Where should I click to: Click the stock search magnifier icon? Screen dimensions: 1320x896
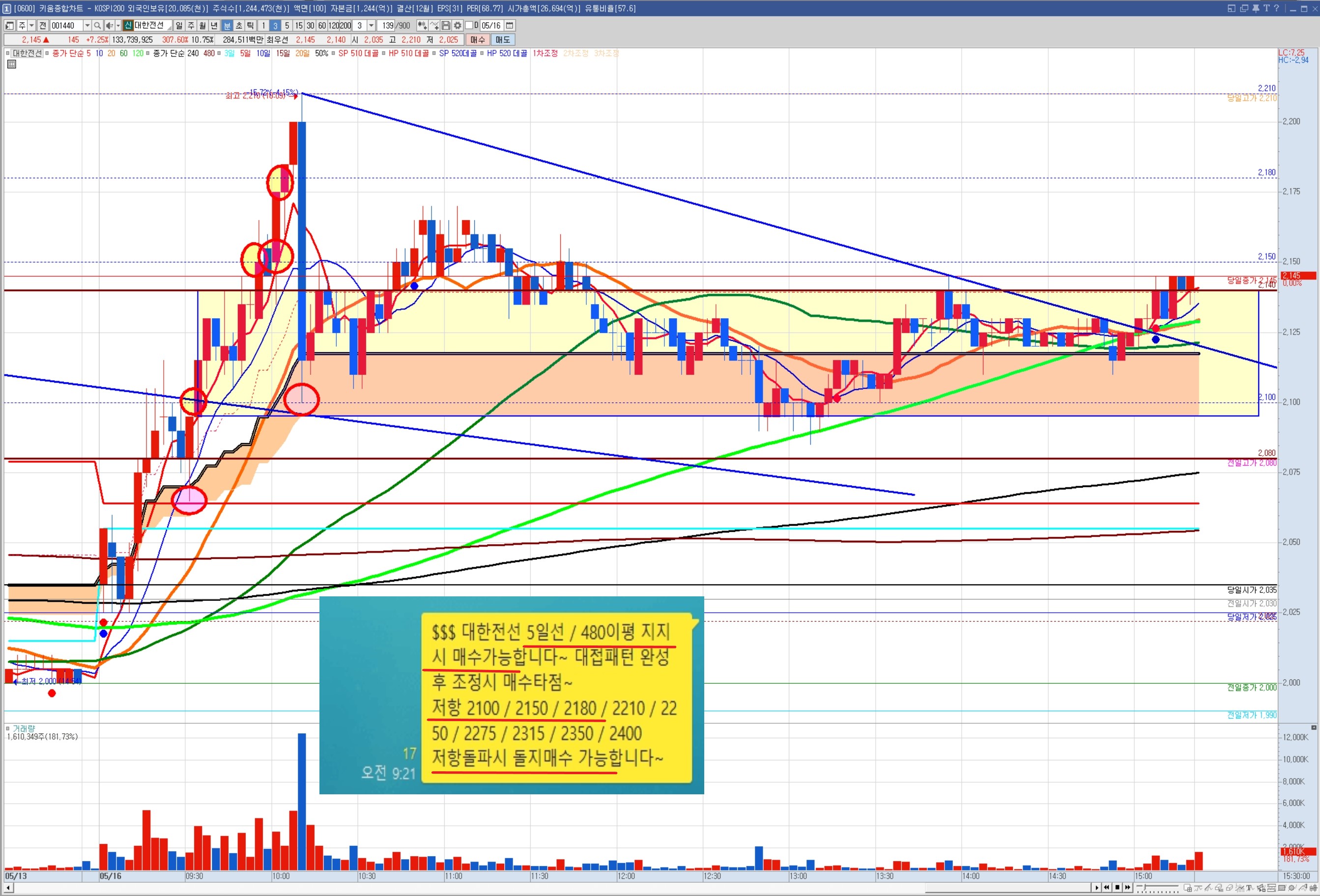click(98, 26)
